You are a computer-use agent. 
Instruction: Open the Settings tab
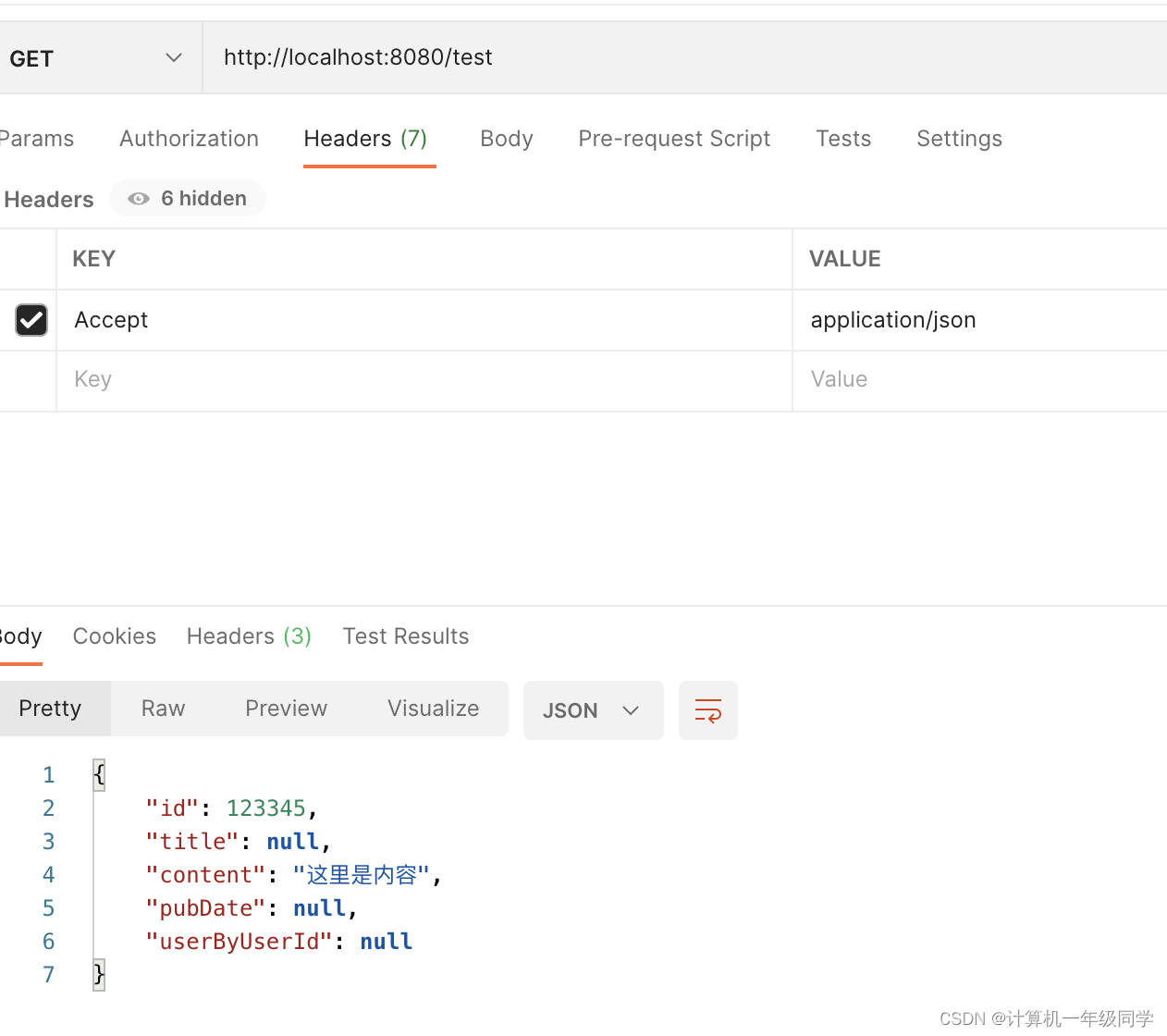tap(959, 139)
